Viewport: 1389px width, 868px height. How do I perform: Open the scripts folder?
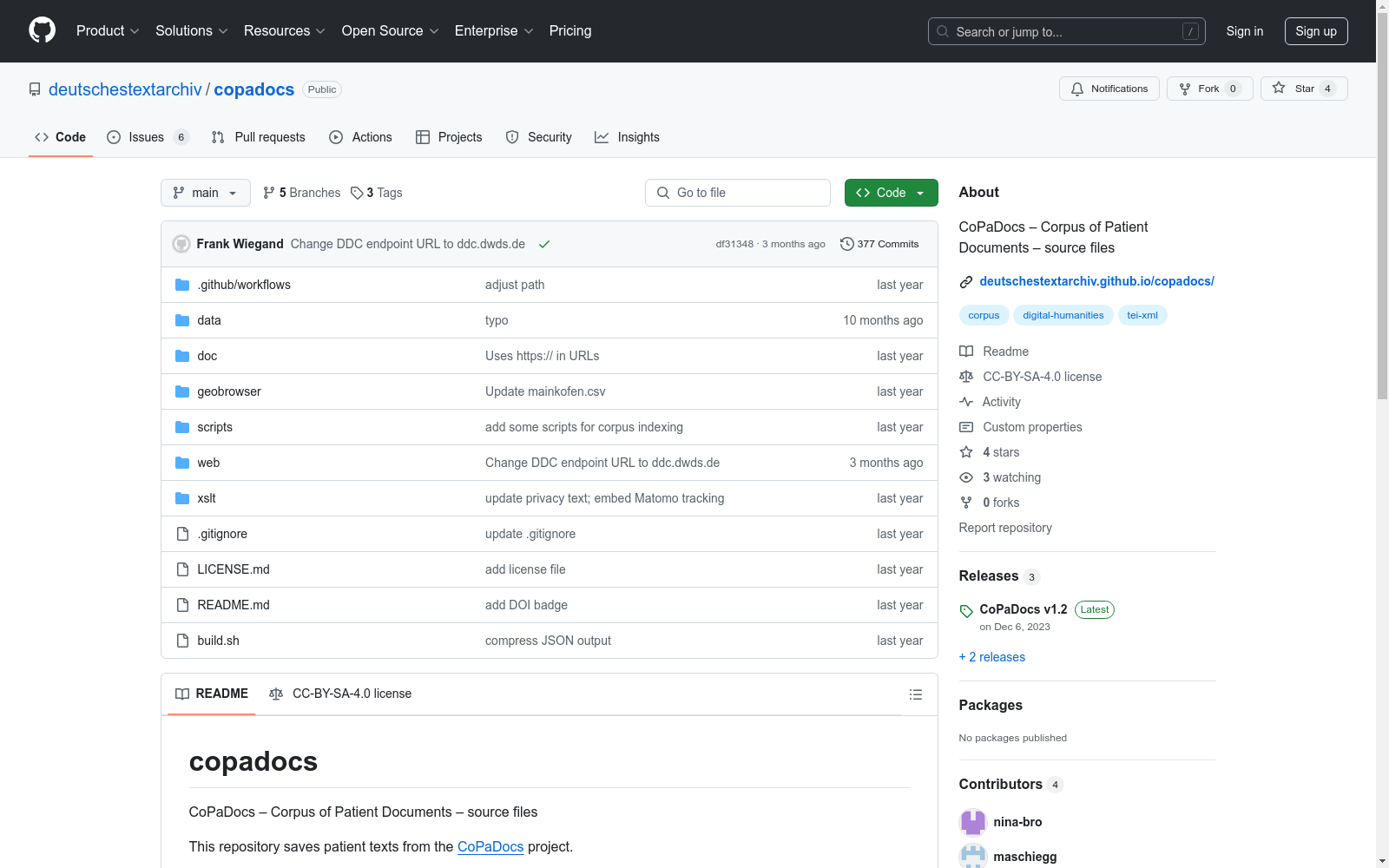point(215,427)
